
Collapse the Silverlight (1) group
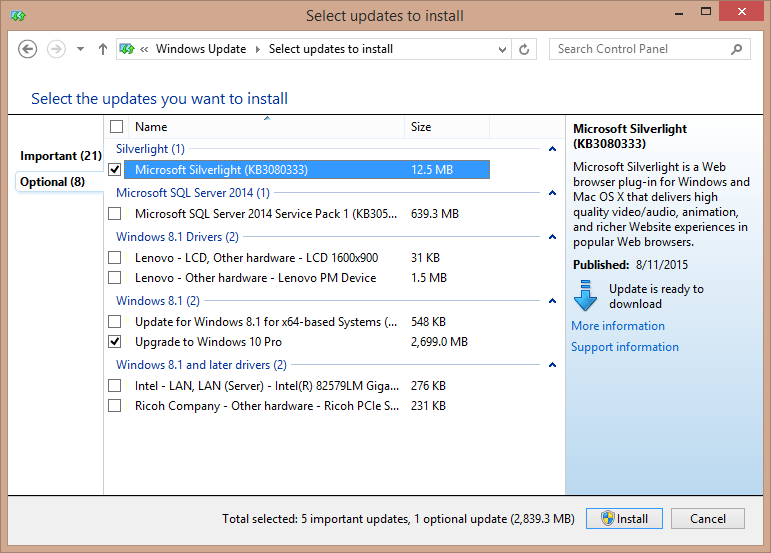tap(552, 149)
